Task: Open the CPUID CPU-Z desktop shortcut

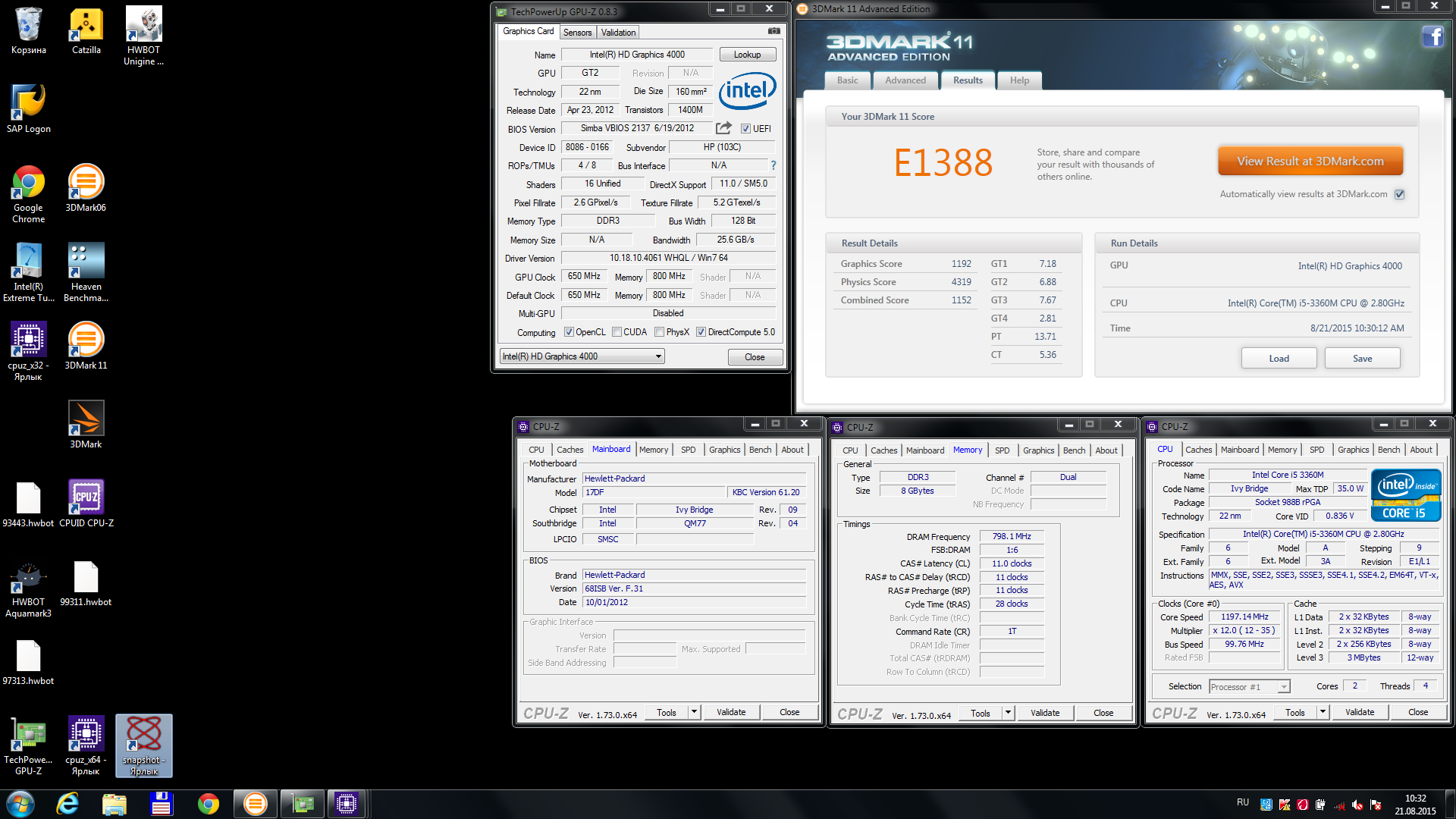Action: (86, 504)
